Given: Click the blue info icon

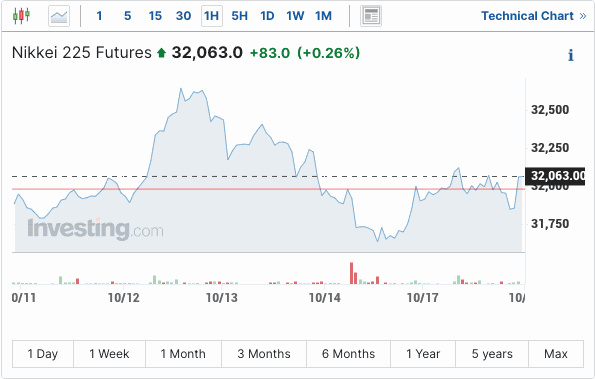Looking at the screenshot, I should point(571,55).
